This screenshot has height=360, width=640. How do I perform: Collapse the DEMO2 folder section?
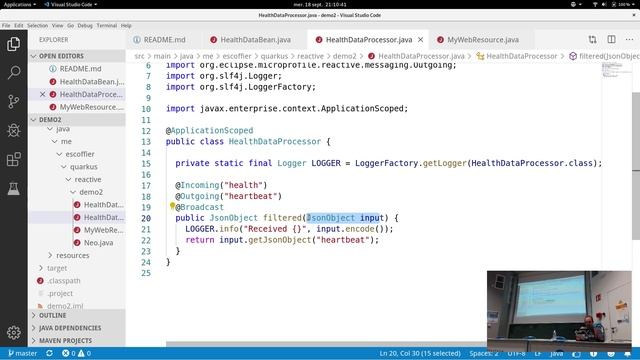click(77, 120)
